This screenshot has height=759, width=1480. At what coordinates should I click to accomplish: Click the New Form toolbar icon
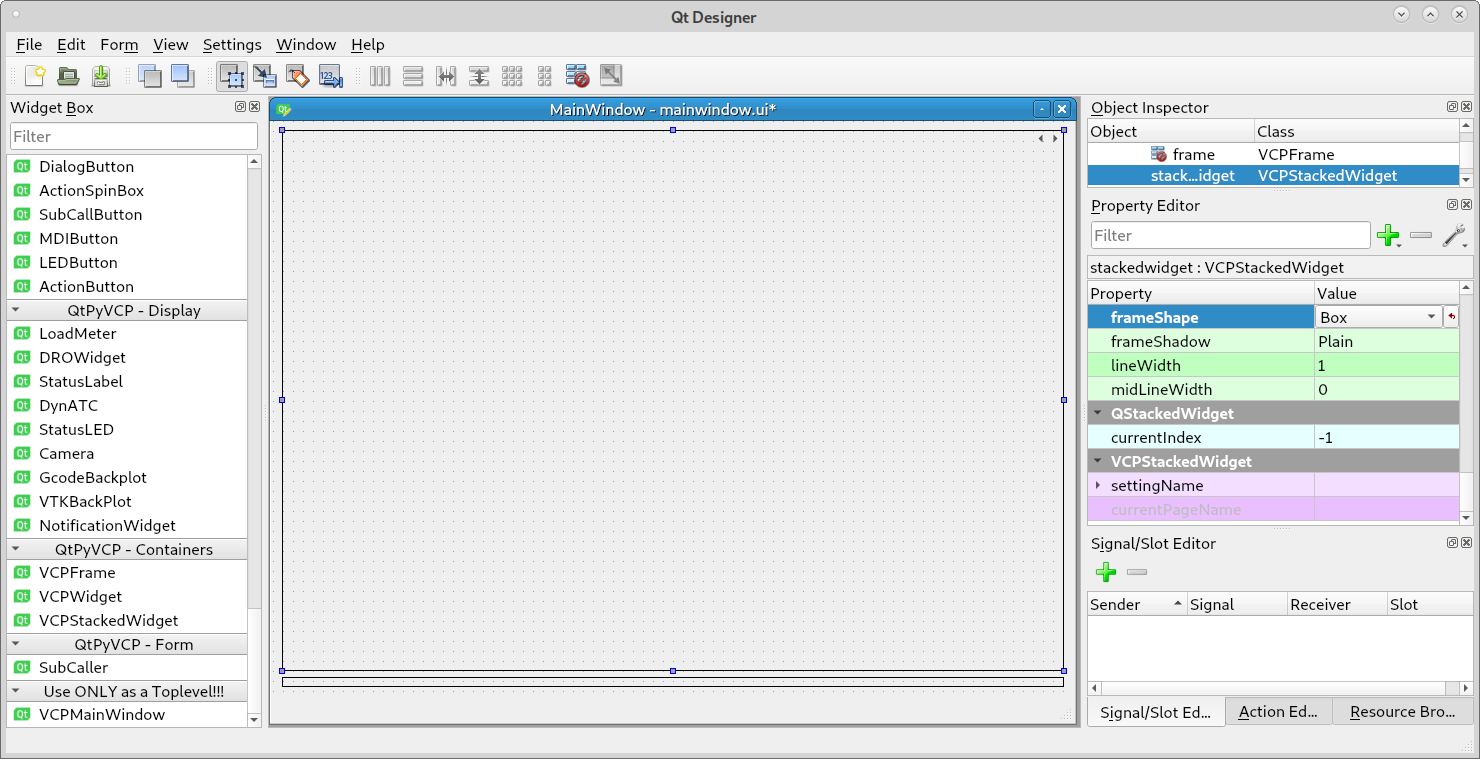pos(35,75)
